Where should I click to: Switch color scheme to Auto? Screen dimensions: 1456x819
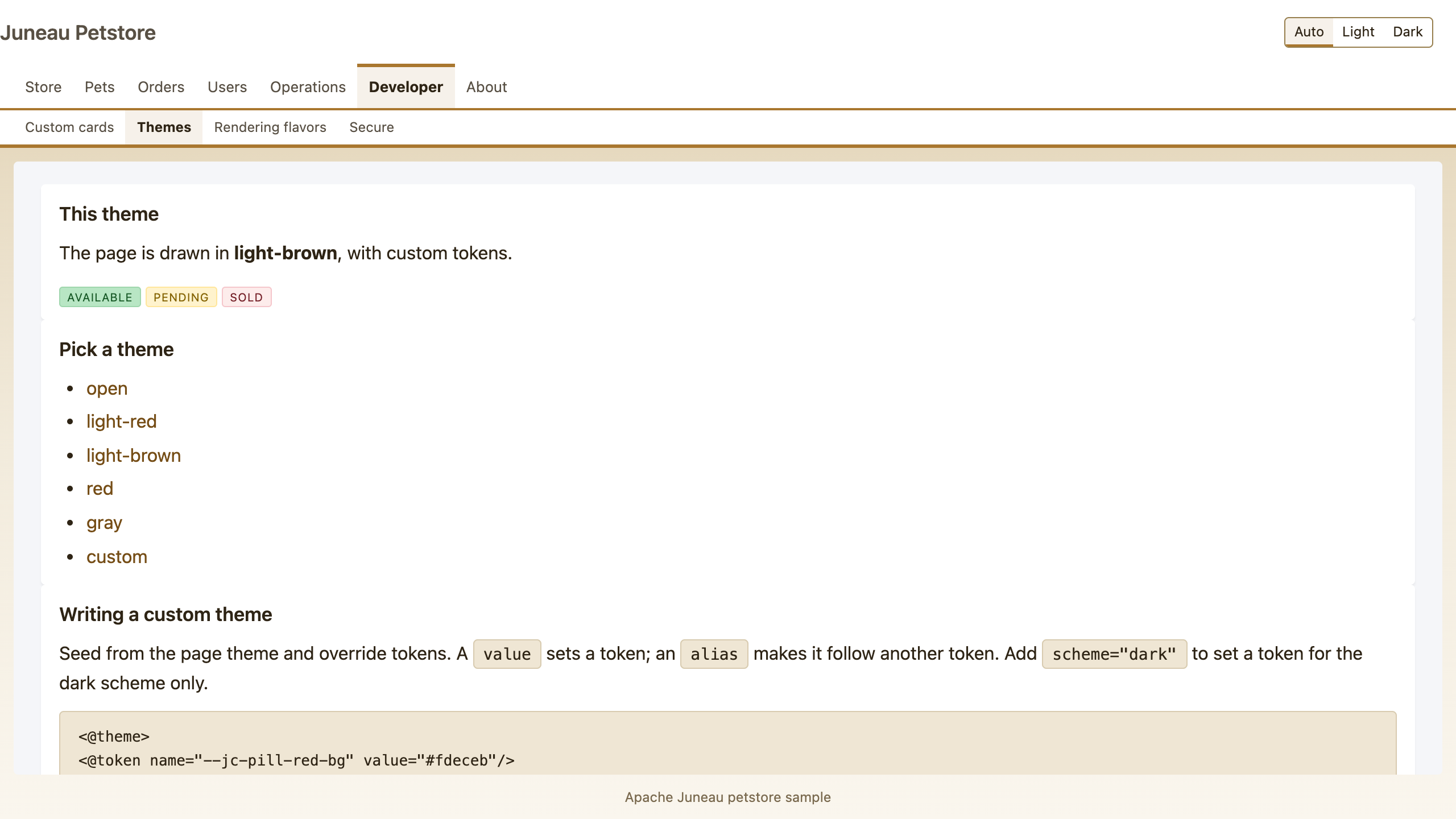[x=1309, y=32]
